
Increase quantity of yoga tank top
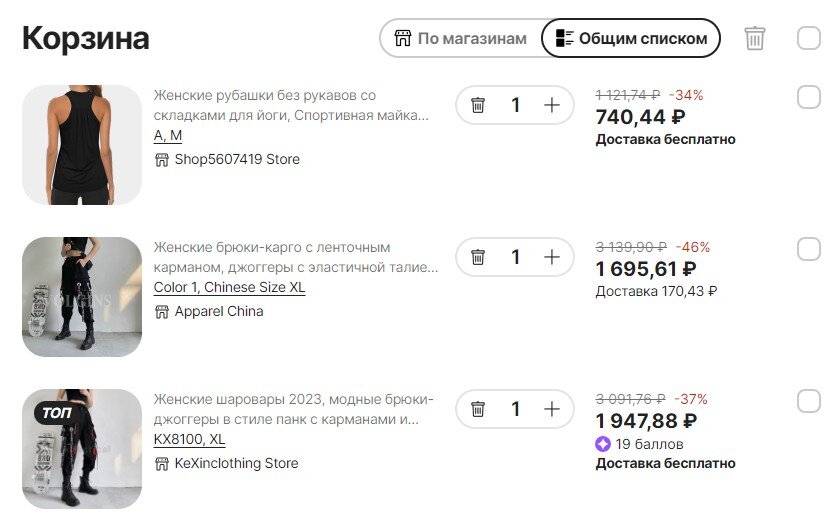point(552,105)
